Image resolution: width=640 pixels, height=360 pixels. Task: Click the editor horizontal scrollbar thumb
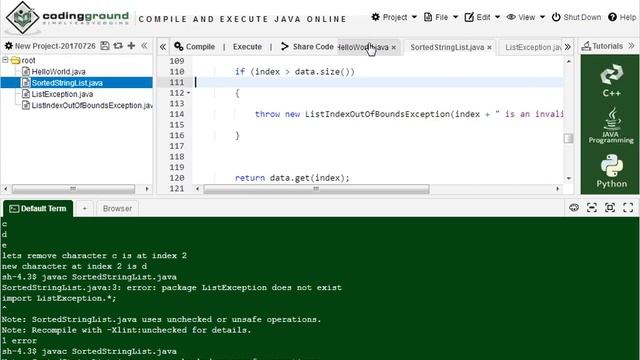point(316,189)
